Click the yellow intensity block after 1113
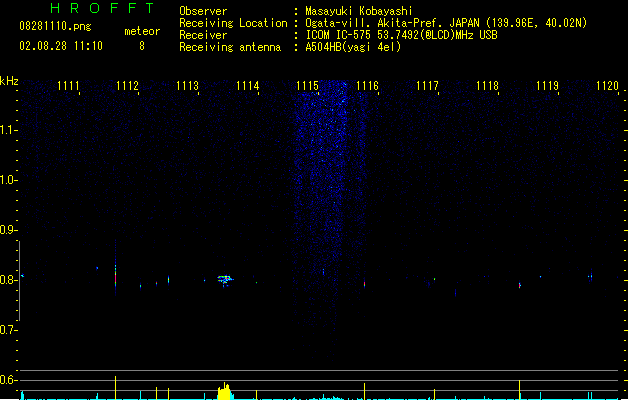This screenshot has width=629, height=400. [x=225, y=392]
